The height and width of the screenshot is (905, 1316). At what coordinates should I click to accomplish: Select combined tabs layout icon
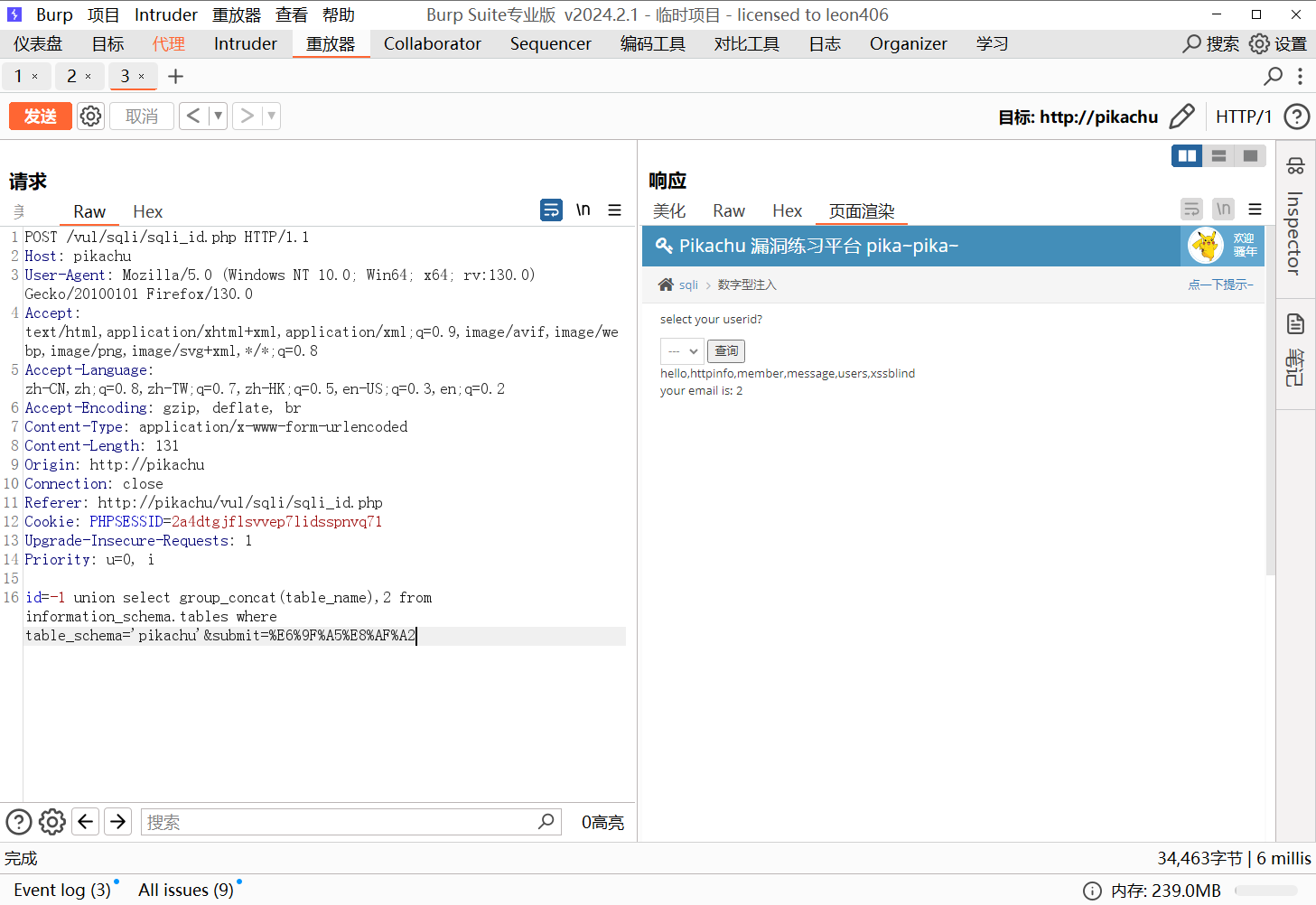pyautogui.click(x=1250, y=155)
